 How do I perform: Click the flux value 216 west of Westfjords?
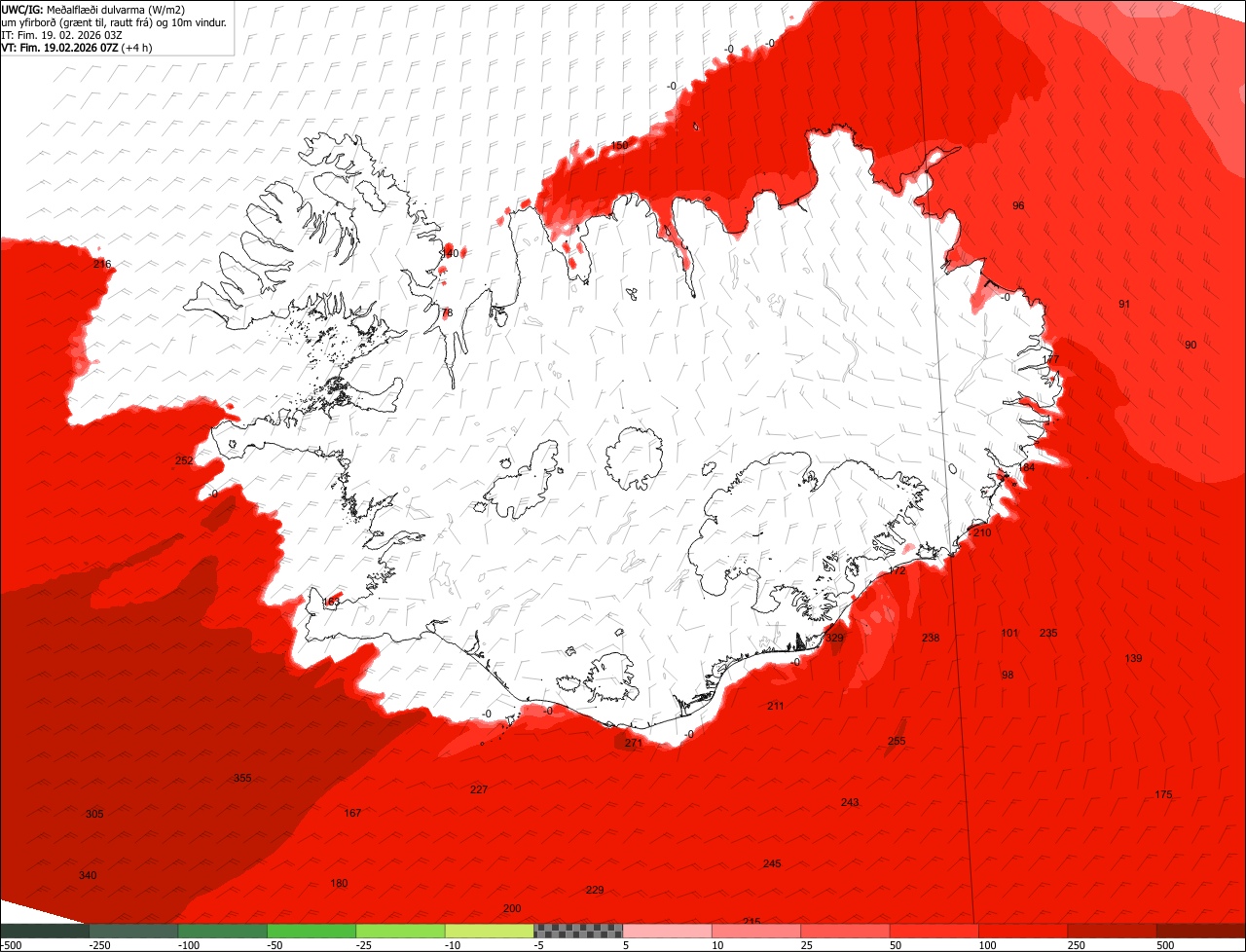click(102, 265)
